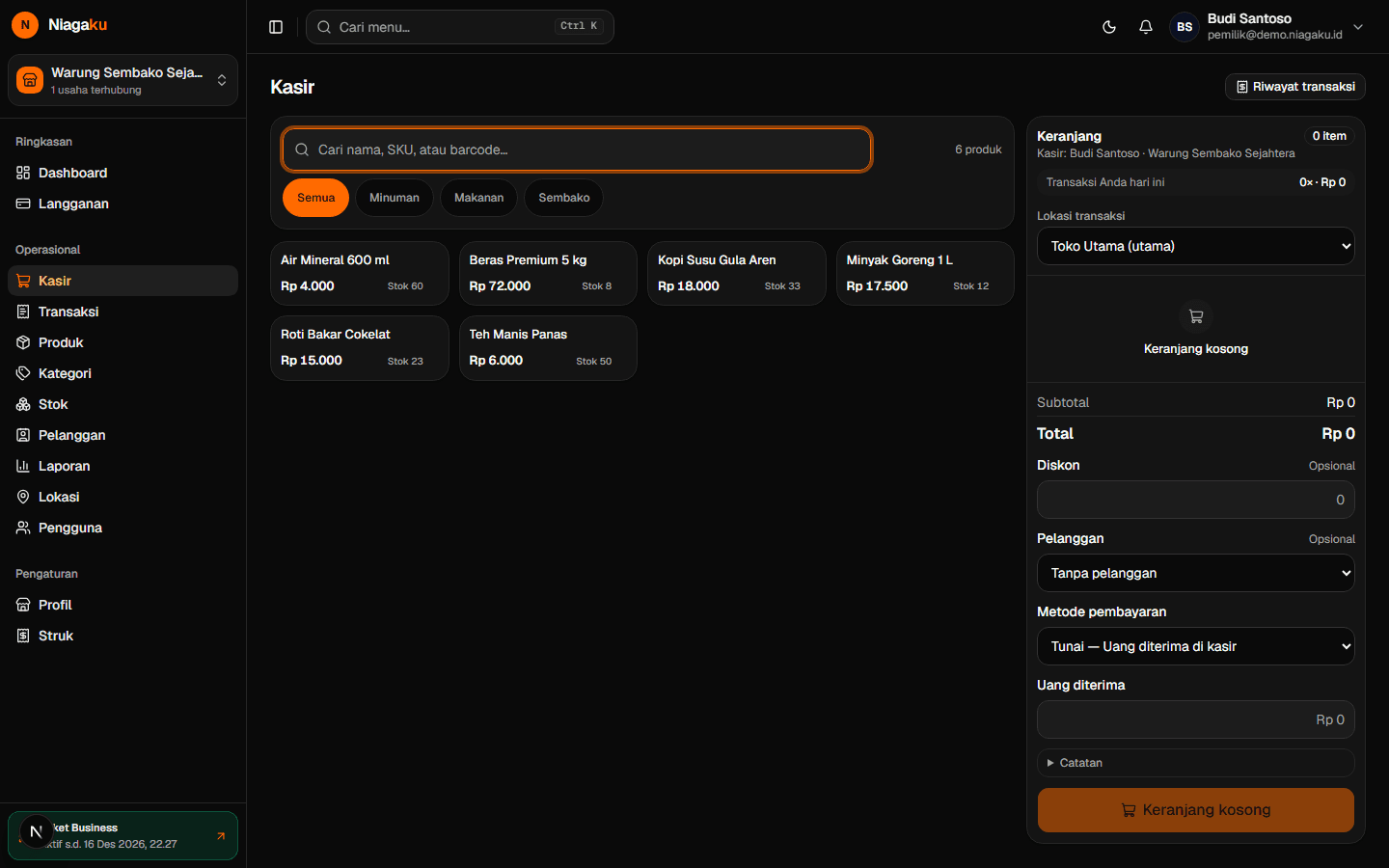Go to Langganan in sidebar
This screenshot has height=868, width=1389.
coord(123,203)
